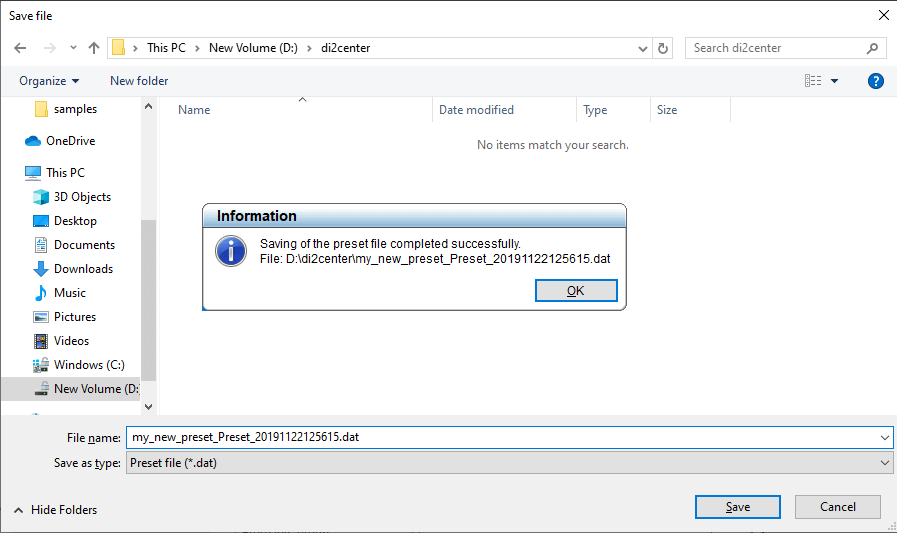Viewport: 897px width, 533px height.
Task: Refresh the di2center folder view
Action: point(662,49)
